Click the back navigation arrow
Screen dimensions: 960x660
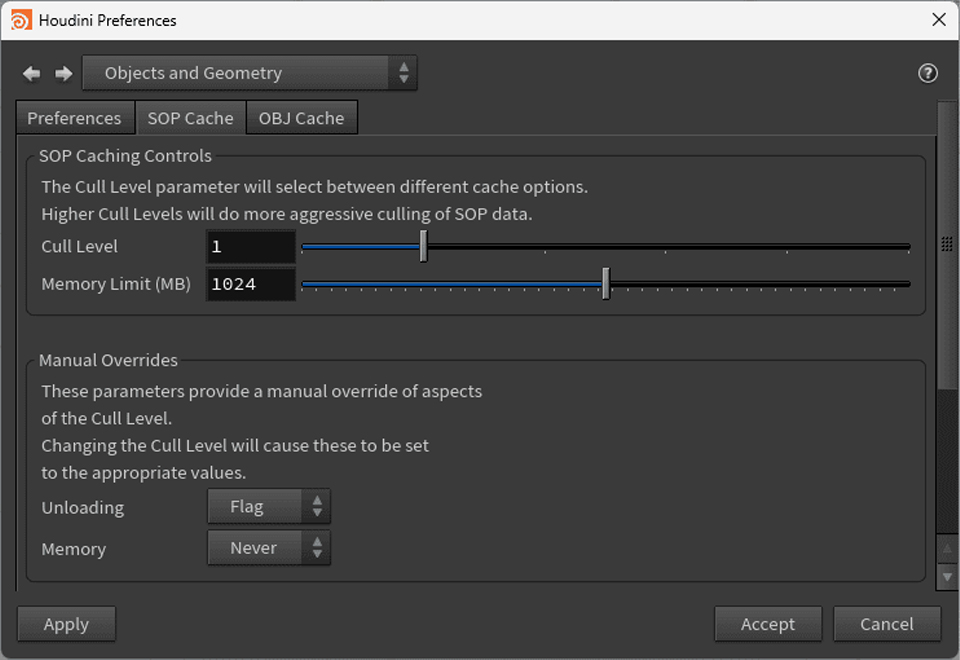31,73
